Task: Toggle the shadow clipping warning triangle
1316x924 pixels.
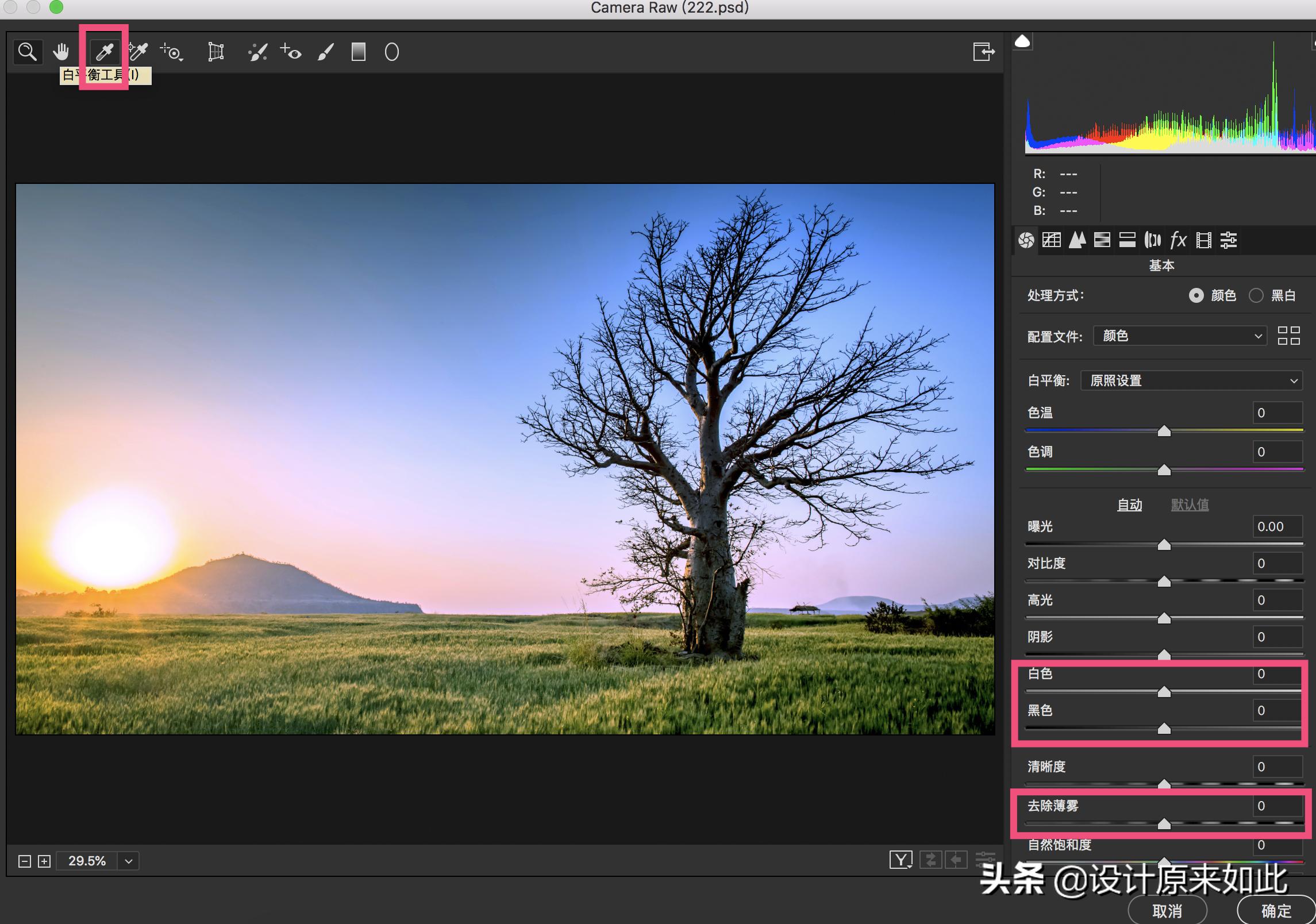Action: coord(1022,41)
